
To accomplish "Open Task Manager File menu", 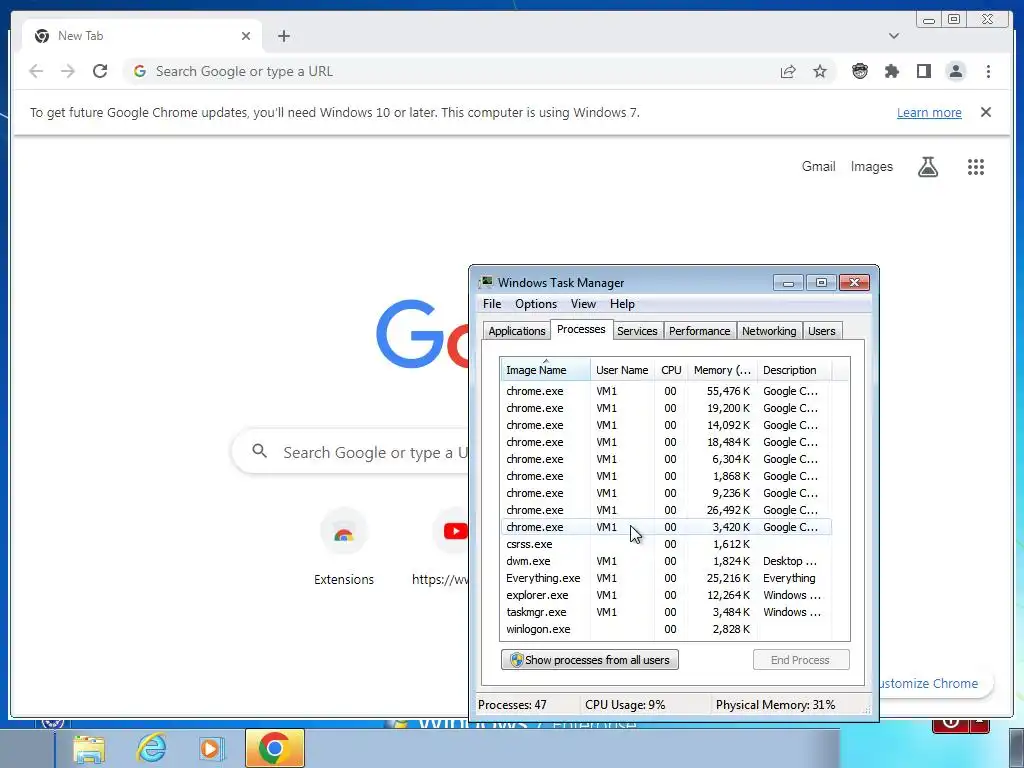I will 492,304.
